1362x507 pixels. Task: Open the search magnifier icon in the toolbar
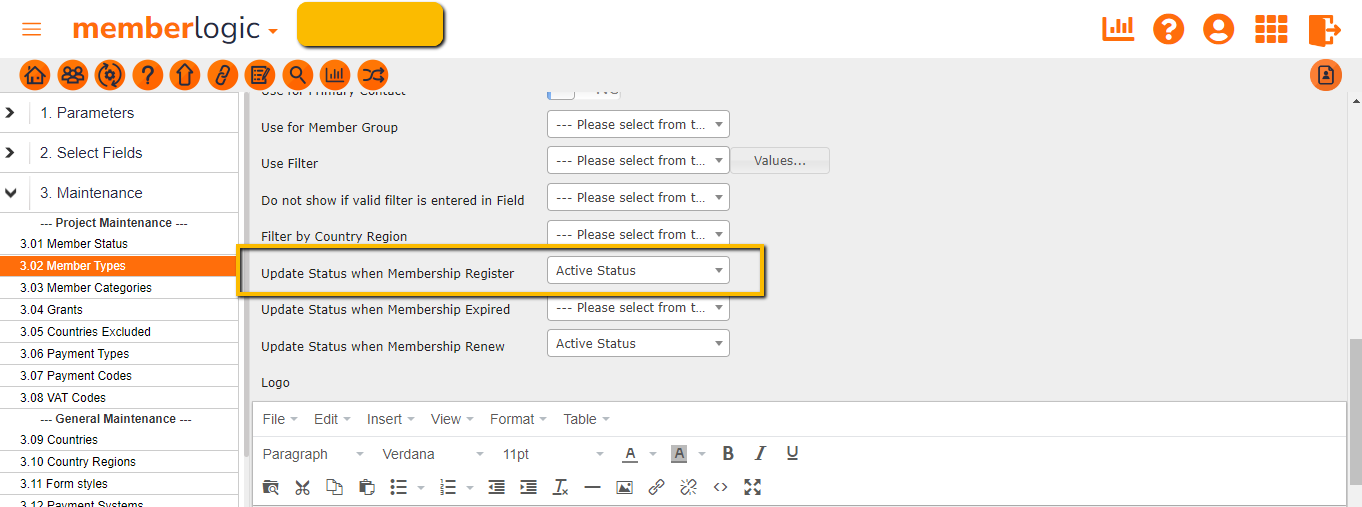297,75
